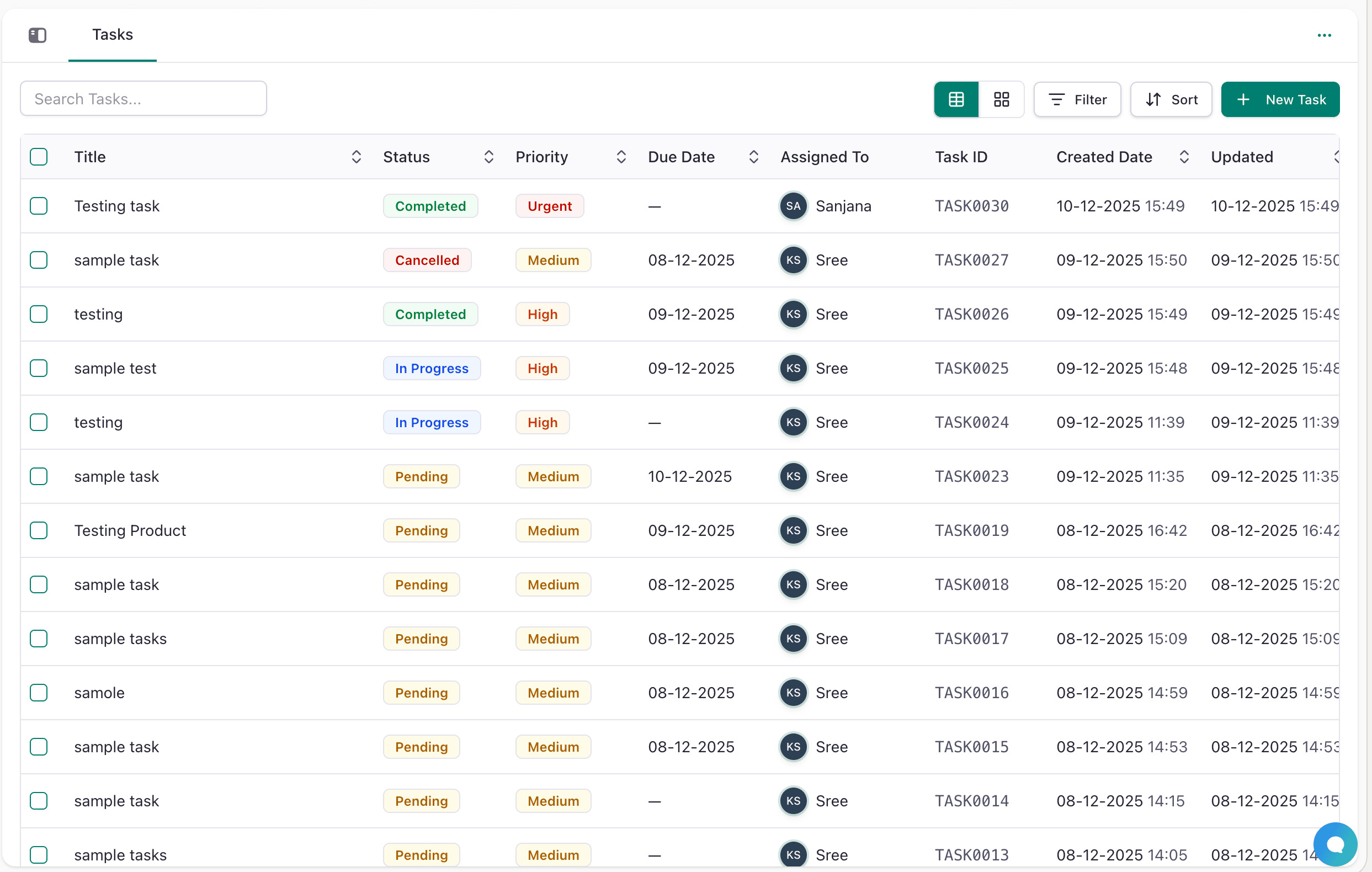Open the three-dot more options menu
Image resolution: width=1372 pixels, height=872 pixels.
click(1324, 35)
